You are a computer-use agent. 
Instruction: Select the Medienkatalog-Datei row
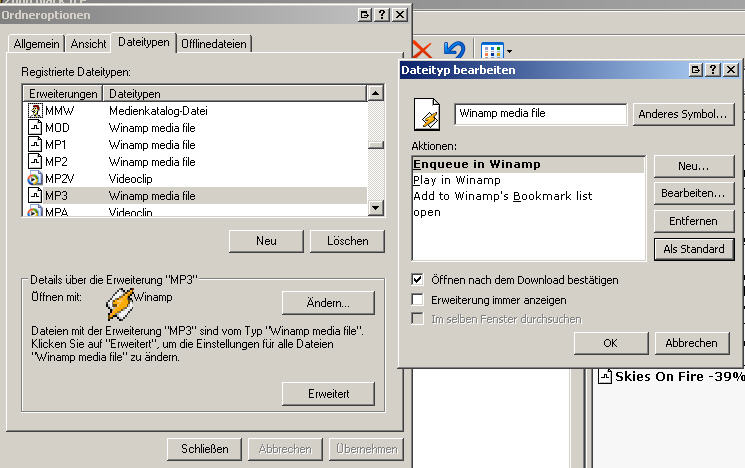click(195, 111)
